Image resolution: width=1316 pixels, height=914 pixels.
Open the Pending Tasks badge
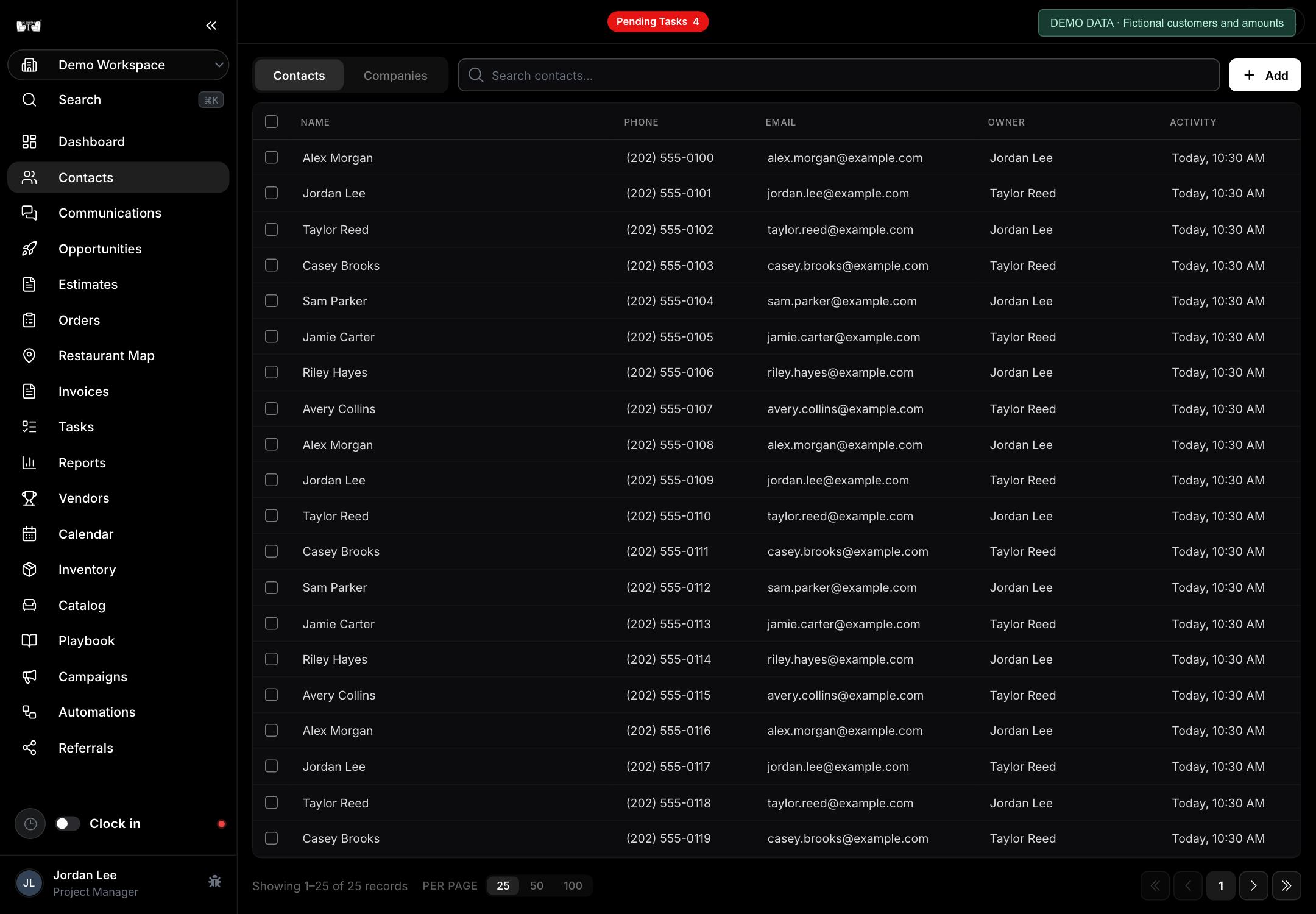[658, 22]
